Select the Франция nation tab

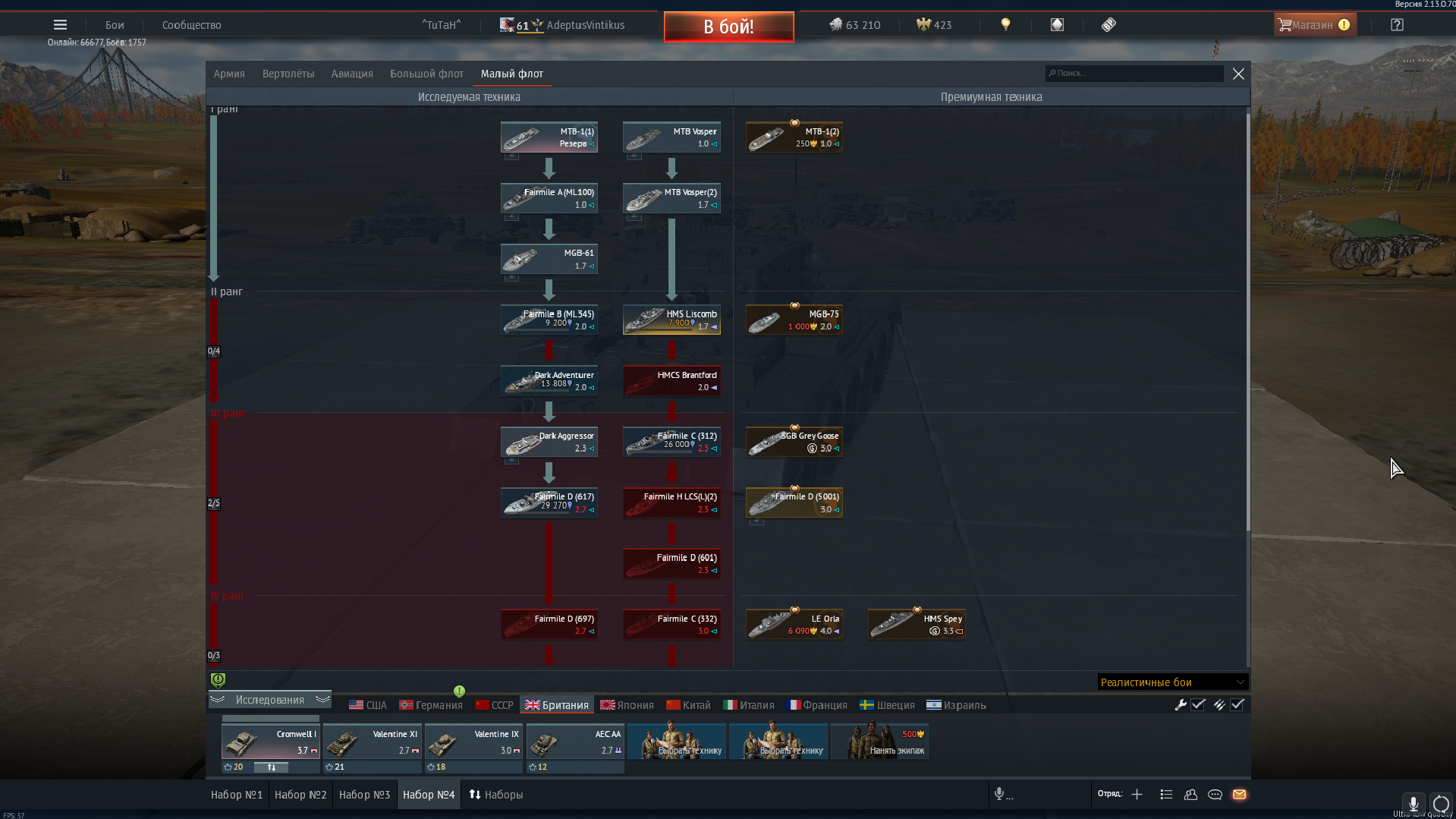817,705
